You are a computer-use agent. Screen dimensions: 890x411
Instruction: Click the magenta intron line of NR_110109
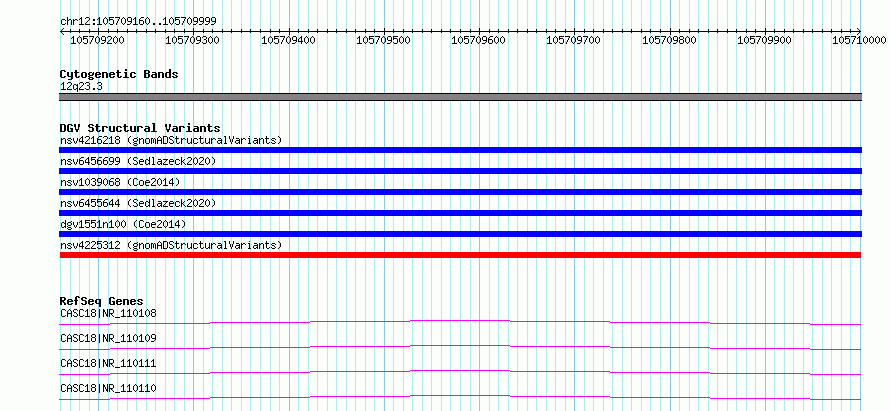tap(460, 347)
